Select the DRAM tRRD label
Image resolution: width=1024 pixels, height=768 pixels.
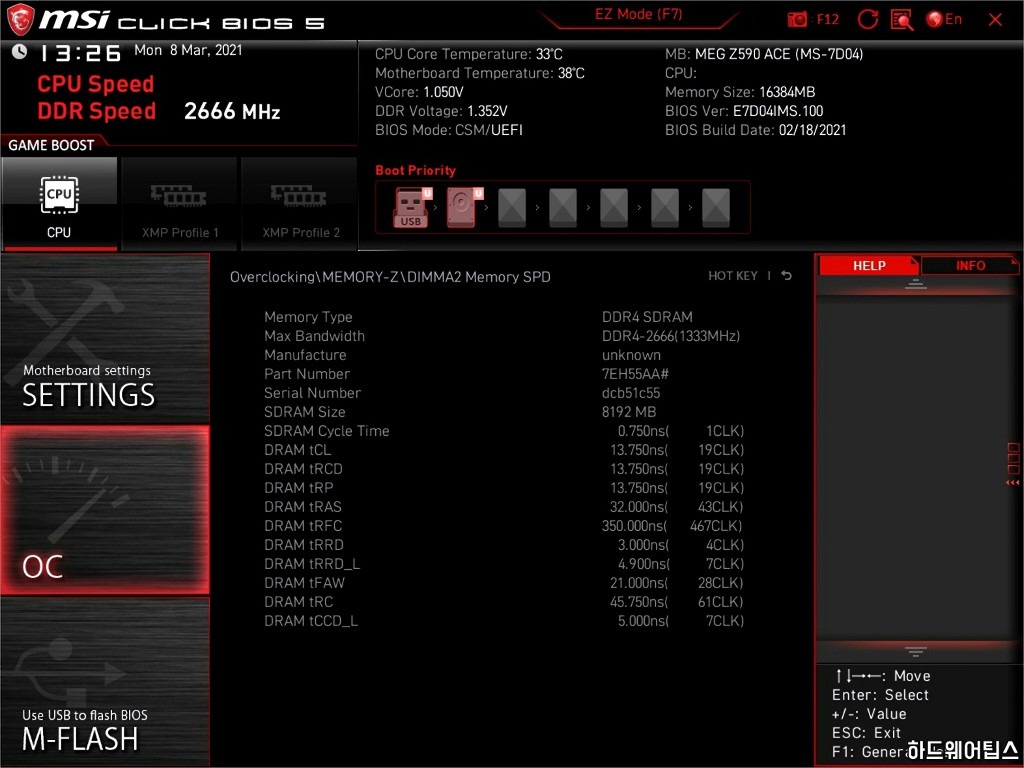pos(304,544)
